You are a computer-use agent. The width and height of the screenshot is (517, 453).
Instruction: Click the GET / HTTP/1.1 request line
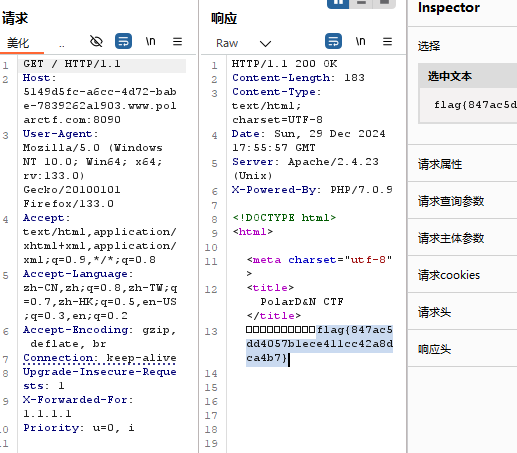(71, 64)
